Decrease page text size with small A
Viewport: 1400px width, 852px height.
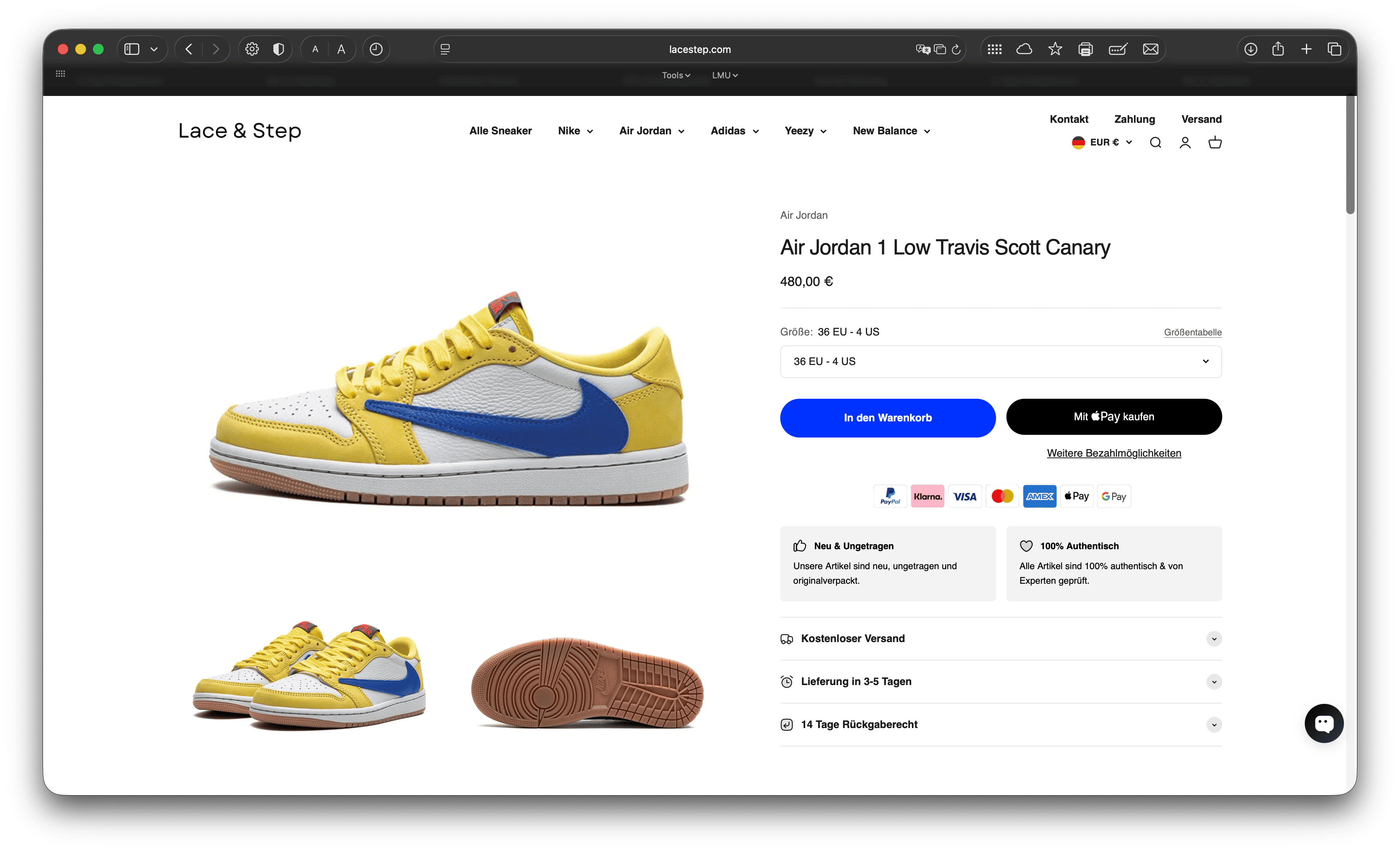pyautogui.click(x=315, y=50)
